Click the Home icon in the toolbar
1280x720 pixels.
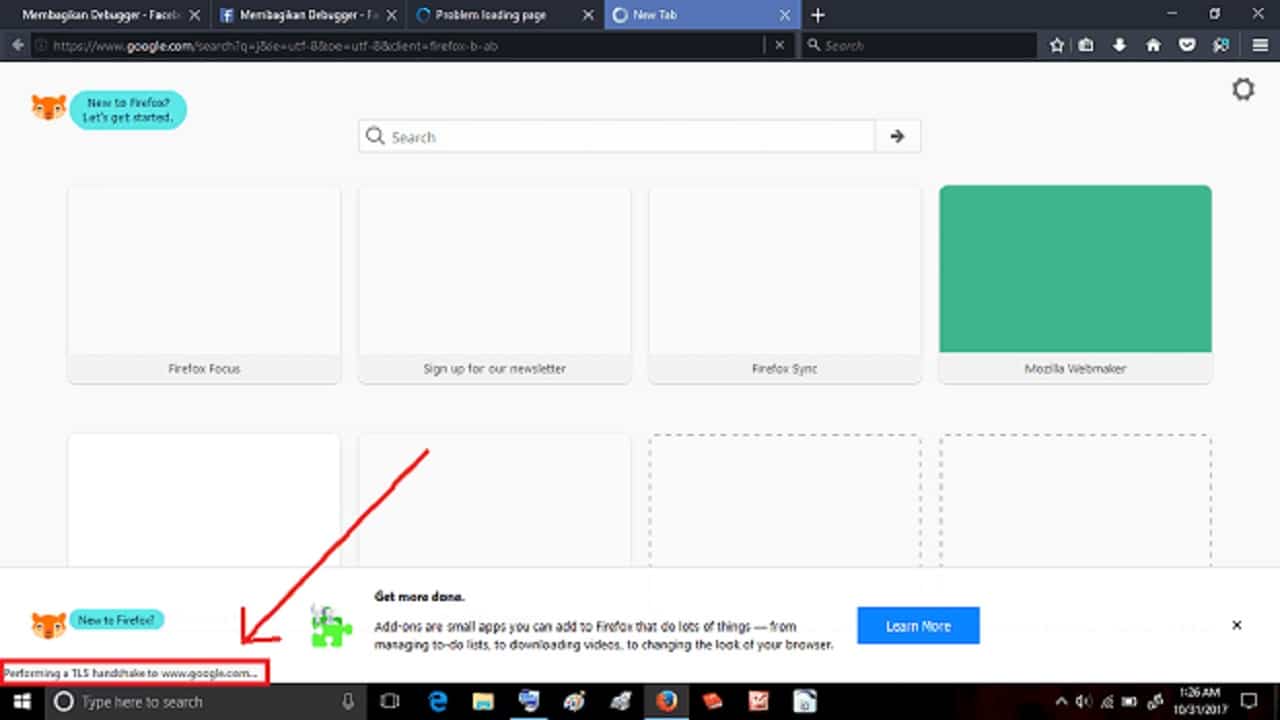pyautogui.click(x=1153, y=45)
